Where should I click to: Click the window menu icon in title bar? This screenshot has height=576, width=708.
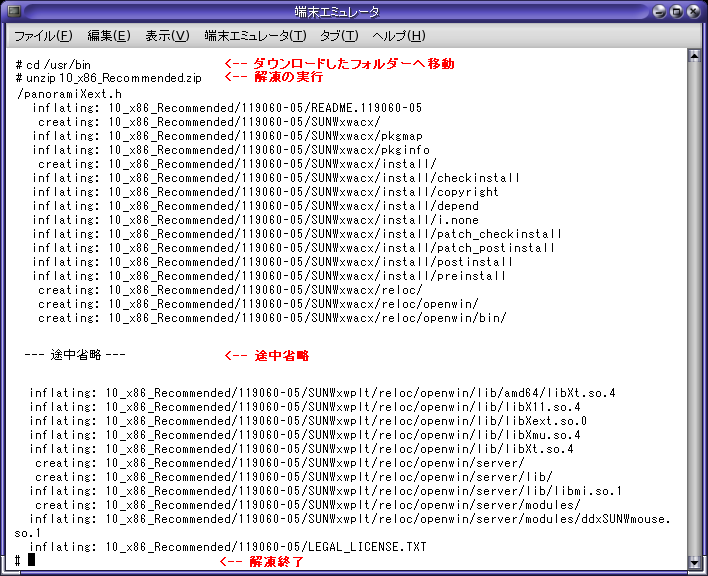(x=14, y=11)
